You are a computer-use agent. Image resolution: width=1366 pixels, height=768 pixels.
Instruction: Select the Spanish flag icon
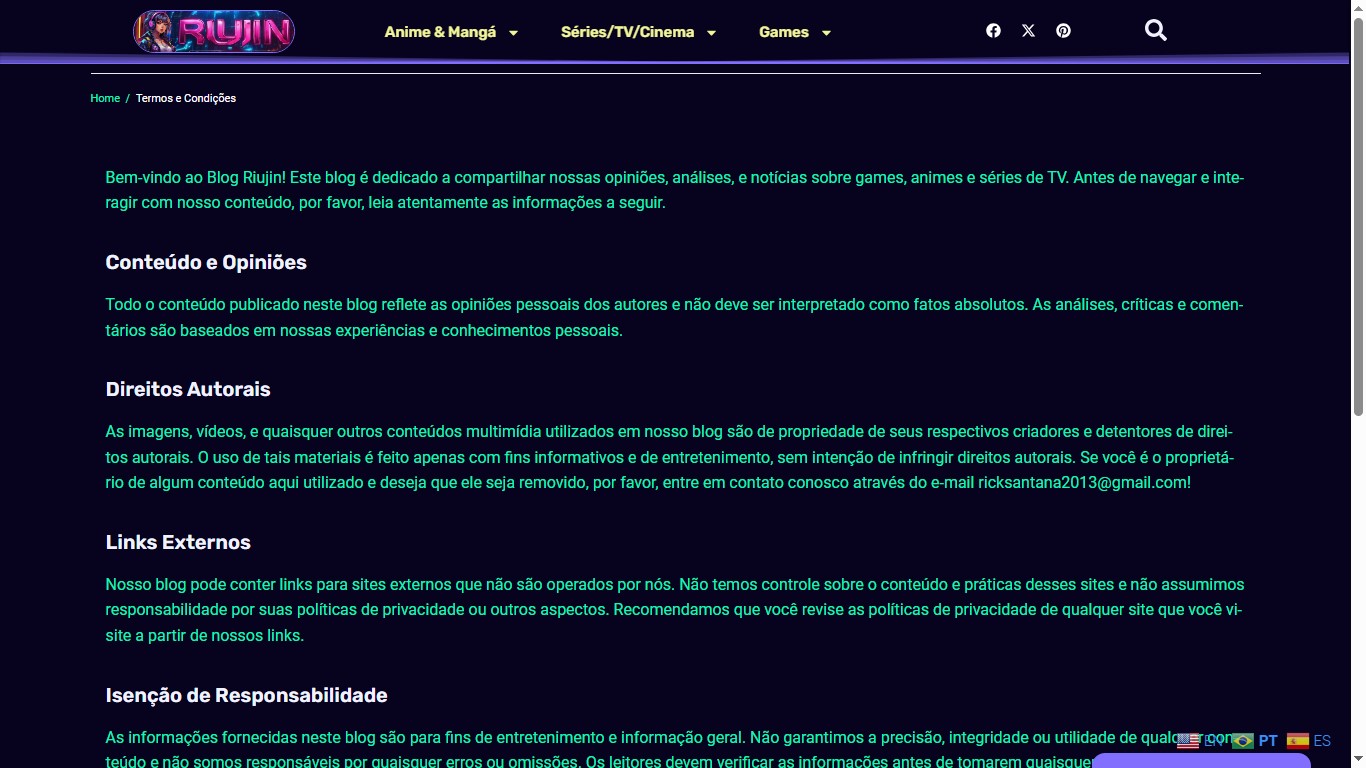[1298, 740]
